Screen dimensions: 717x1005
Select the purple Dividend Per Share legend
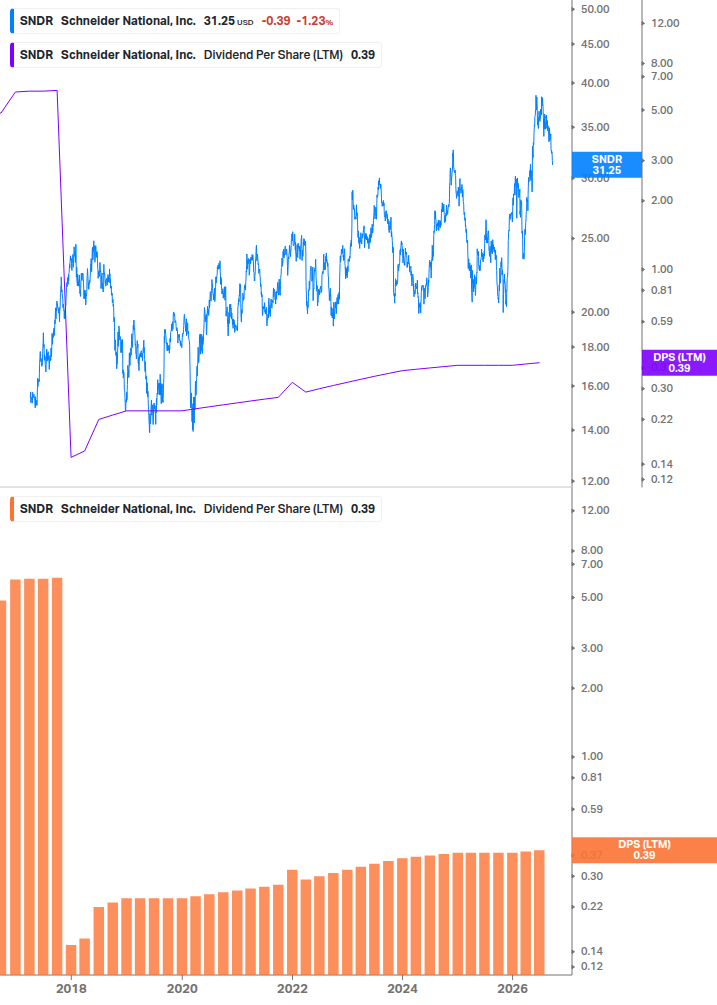pyautogui.click(x=195, y=55)
